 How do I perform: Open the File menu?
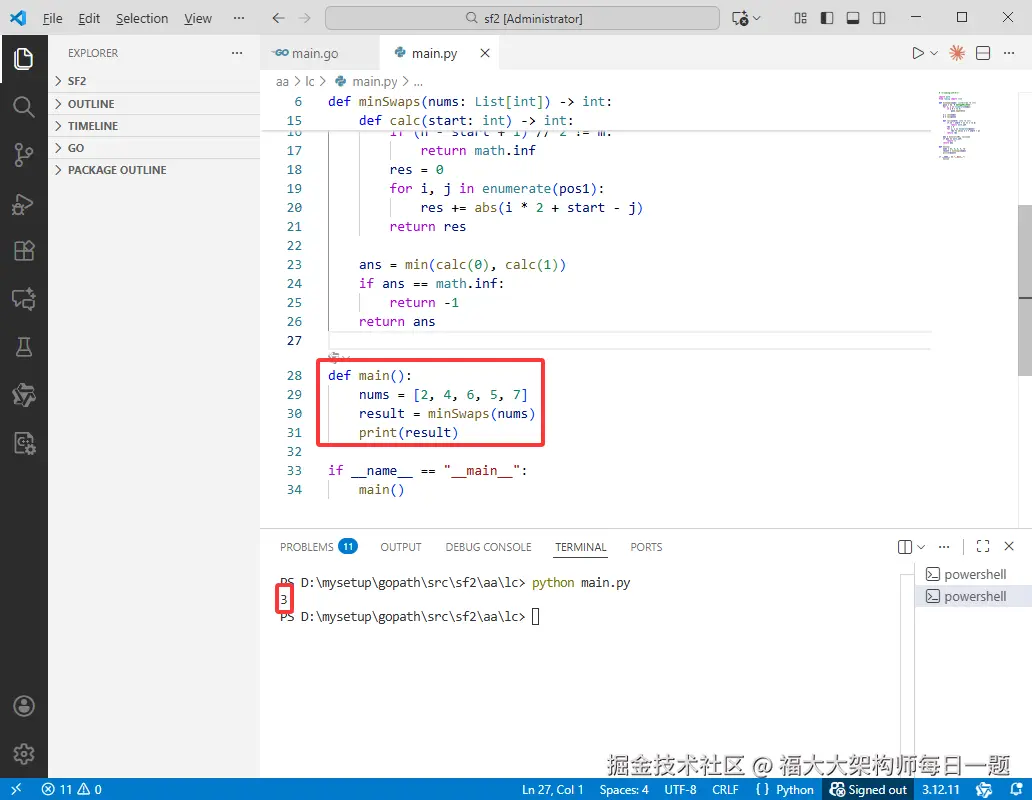[x=52, y=18]
